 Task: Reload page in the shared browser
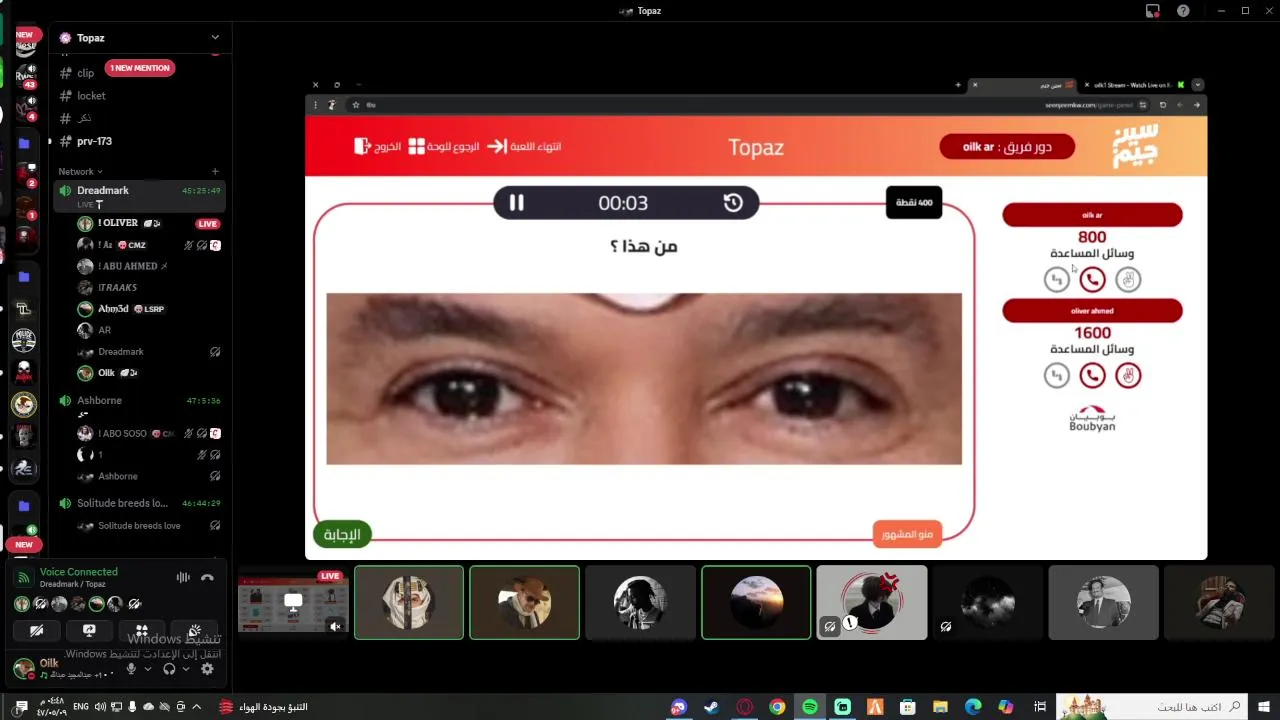[1162, 105]
